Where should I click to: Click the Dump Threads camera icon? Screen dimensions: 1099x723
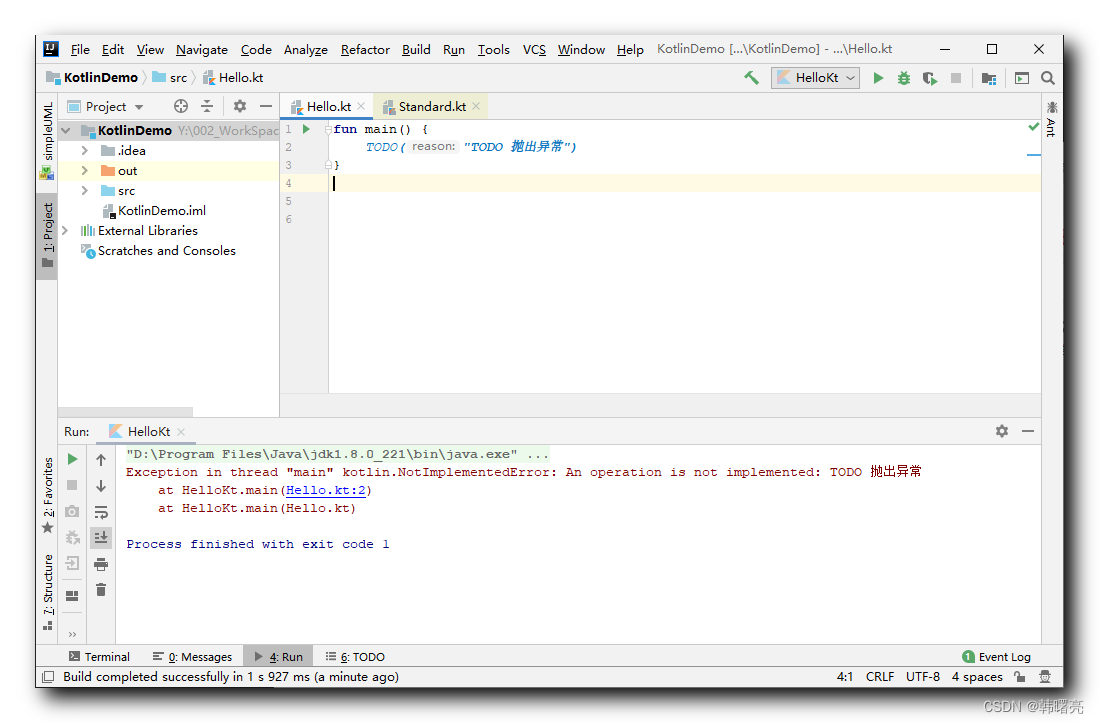click(x=72, y=511)
